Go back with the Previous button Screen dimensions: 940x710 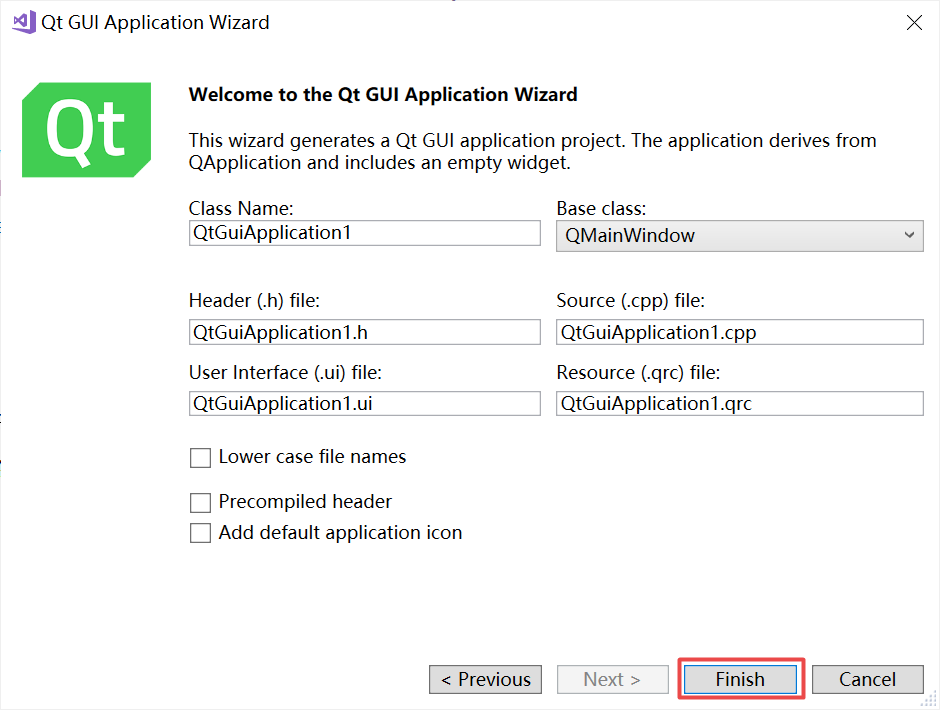tap(486, 679)
